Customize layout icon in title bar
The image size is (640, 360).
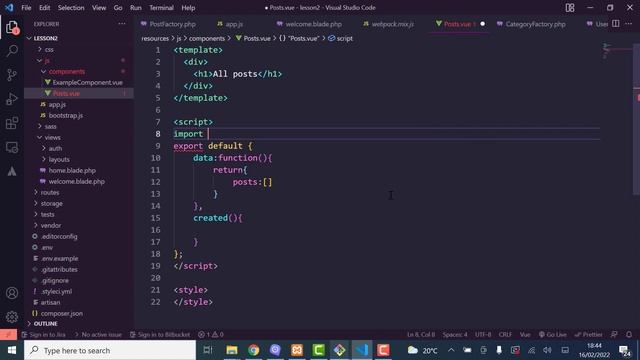(x=570, y=8)
